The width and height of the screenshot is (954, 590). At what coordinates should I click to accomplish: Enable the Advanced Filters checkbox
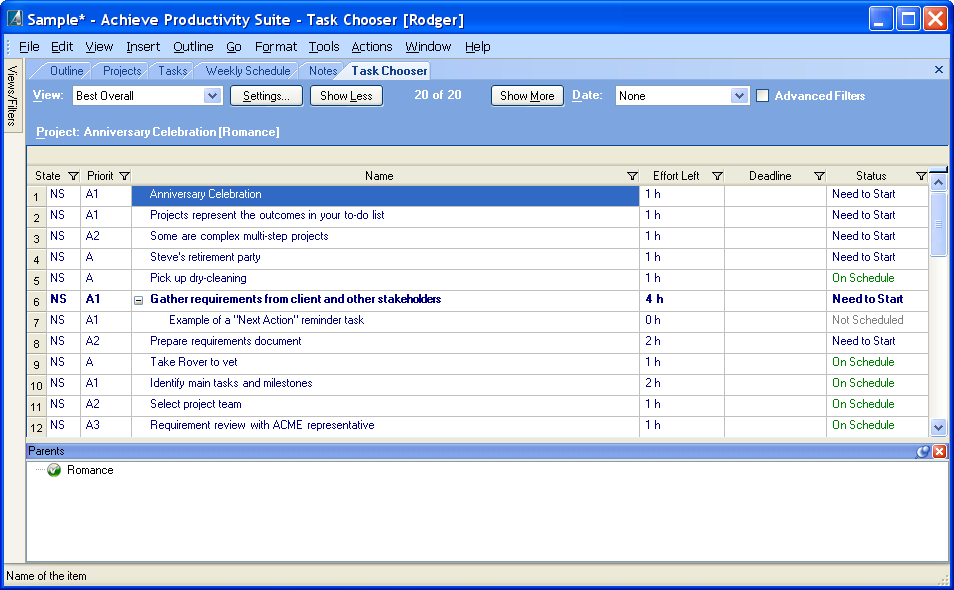pyautogui.click(x=762, y=95)
